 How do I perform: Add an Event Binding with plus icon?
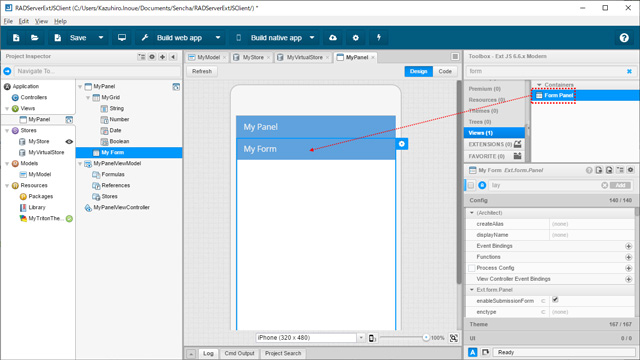click(629, 247)
